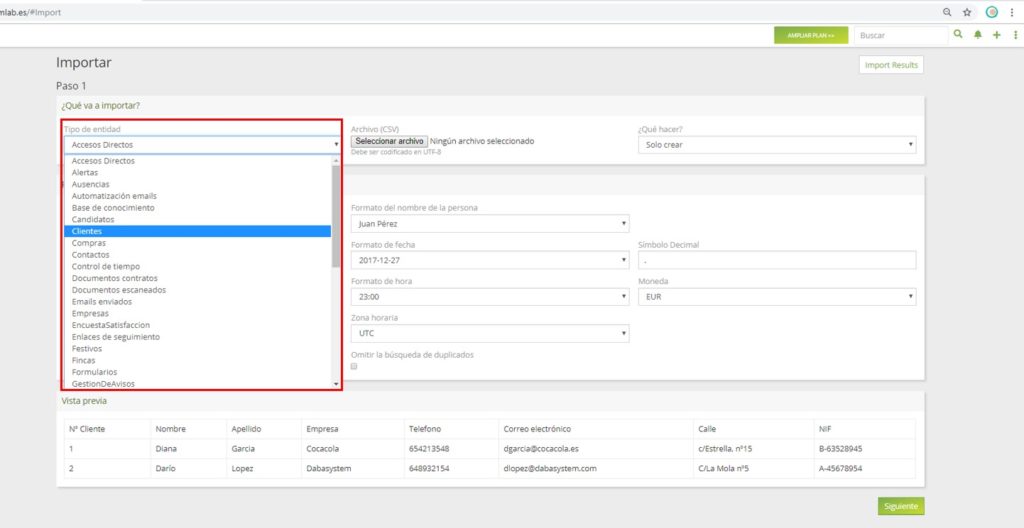
Task: Choose GestionDeAvisos option
Action: pyautogui.click(x=198, y=384)
